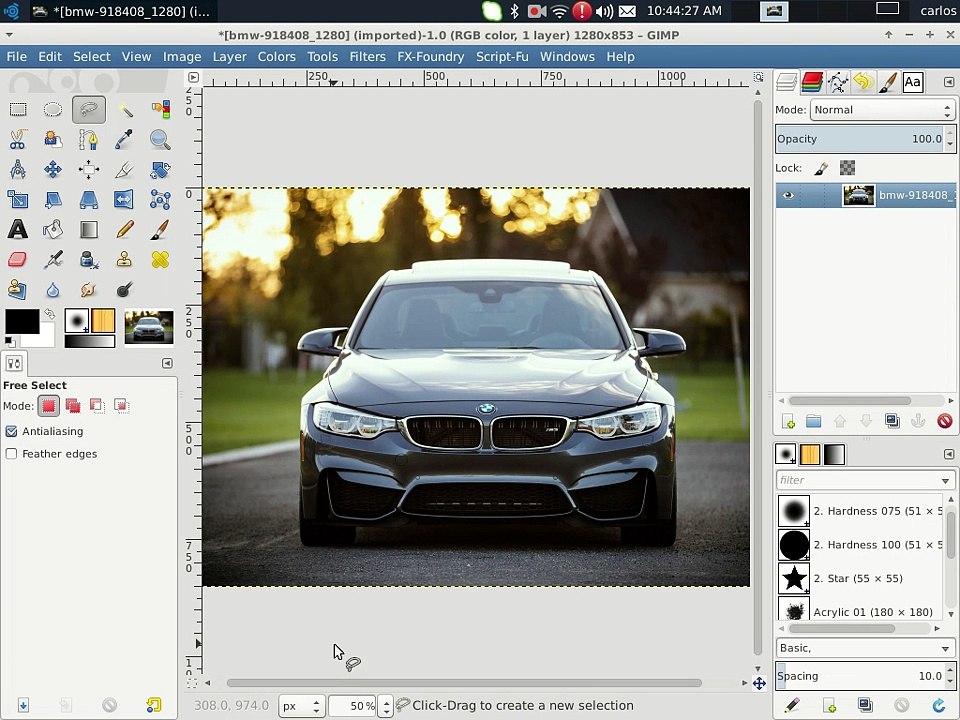Open the layer Mode dropdown set to Normal
The height and width of the screenshot is (720, 960).
[x=882, y=110]
